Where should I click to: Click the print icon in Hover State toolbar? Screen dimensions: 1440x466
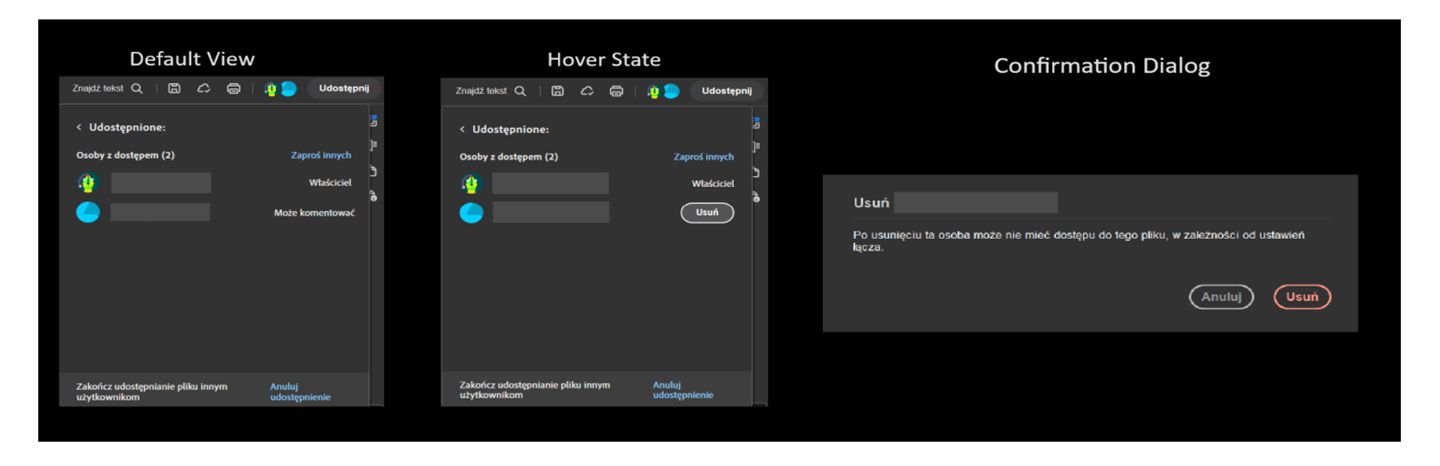click(617, 91)
